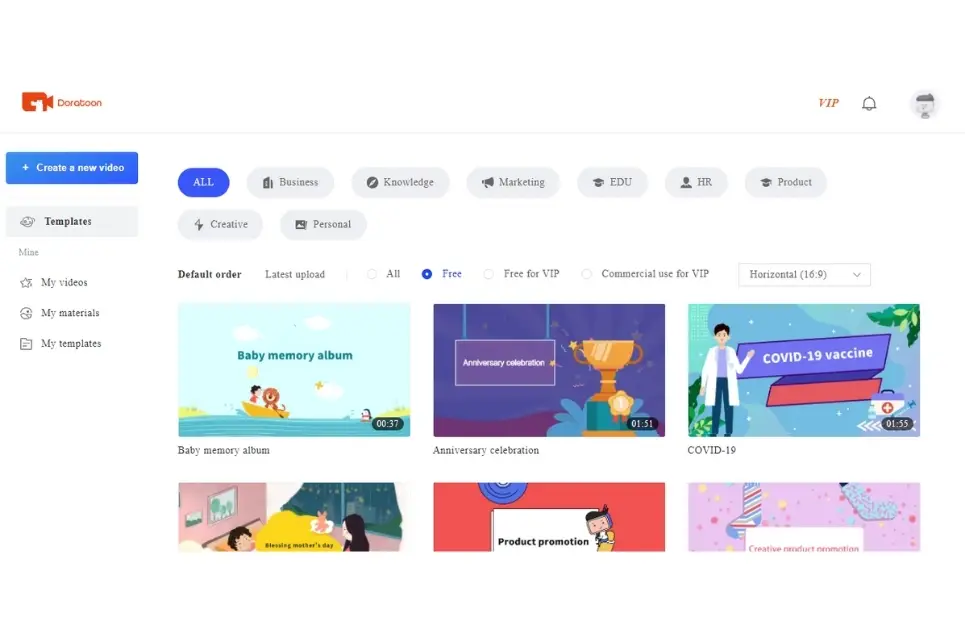Click Create a new video button
Viewport: 965px width, 635px height.
pyautogui.click(x=72, y=168)
